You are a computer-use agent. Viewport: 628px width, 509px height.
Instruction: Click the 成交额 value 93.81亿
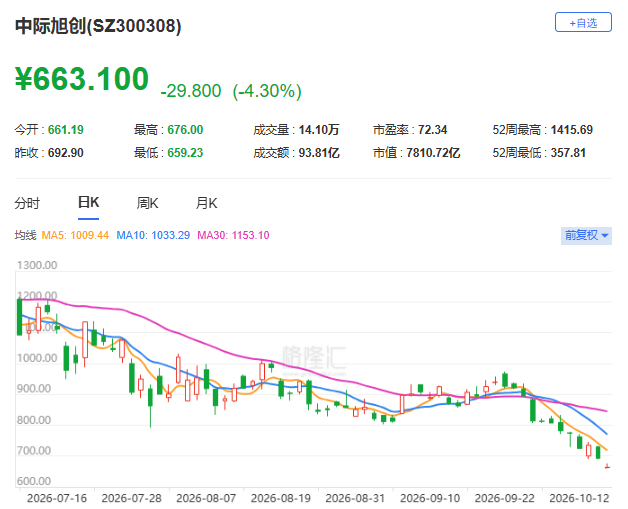point(319,153)
